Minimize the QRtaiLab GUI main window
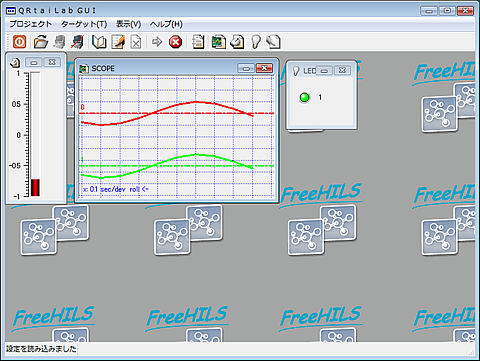This screenshot has height=361, width=480. click(x=429, y=11)
